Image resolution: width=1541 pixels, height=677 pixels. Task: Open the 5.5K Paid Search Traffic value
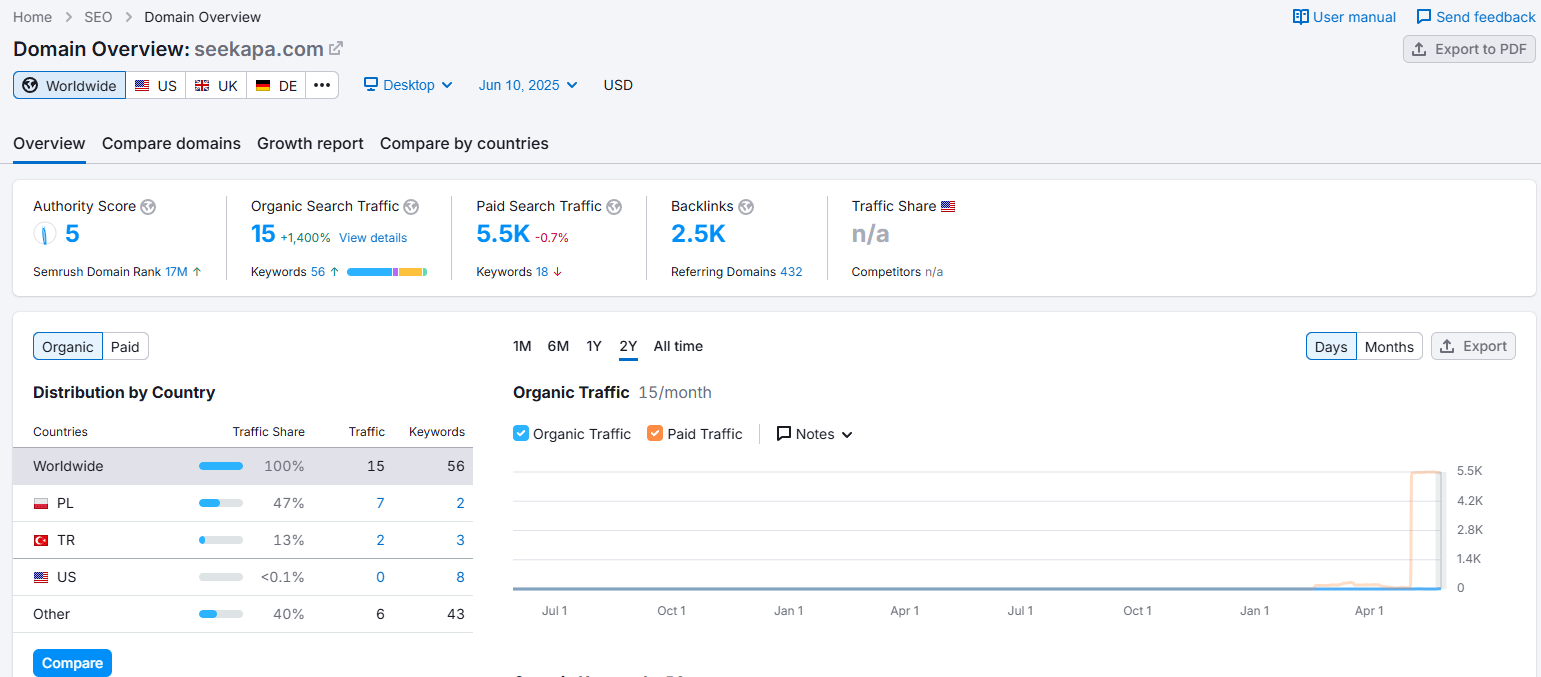(503, 234)
